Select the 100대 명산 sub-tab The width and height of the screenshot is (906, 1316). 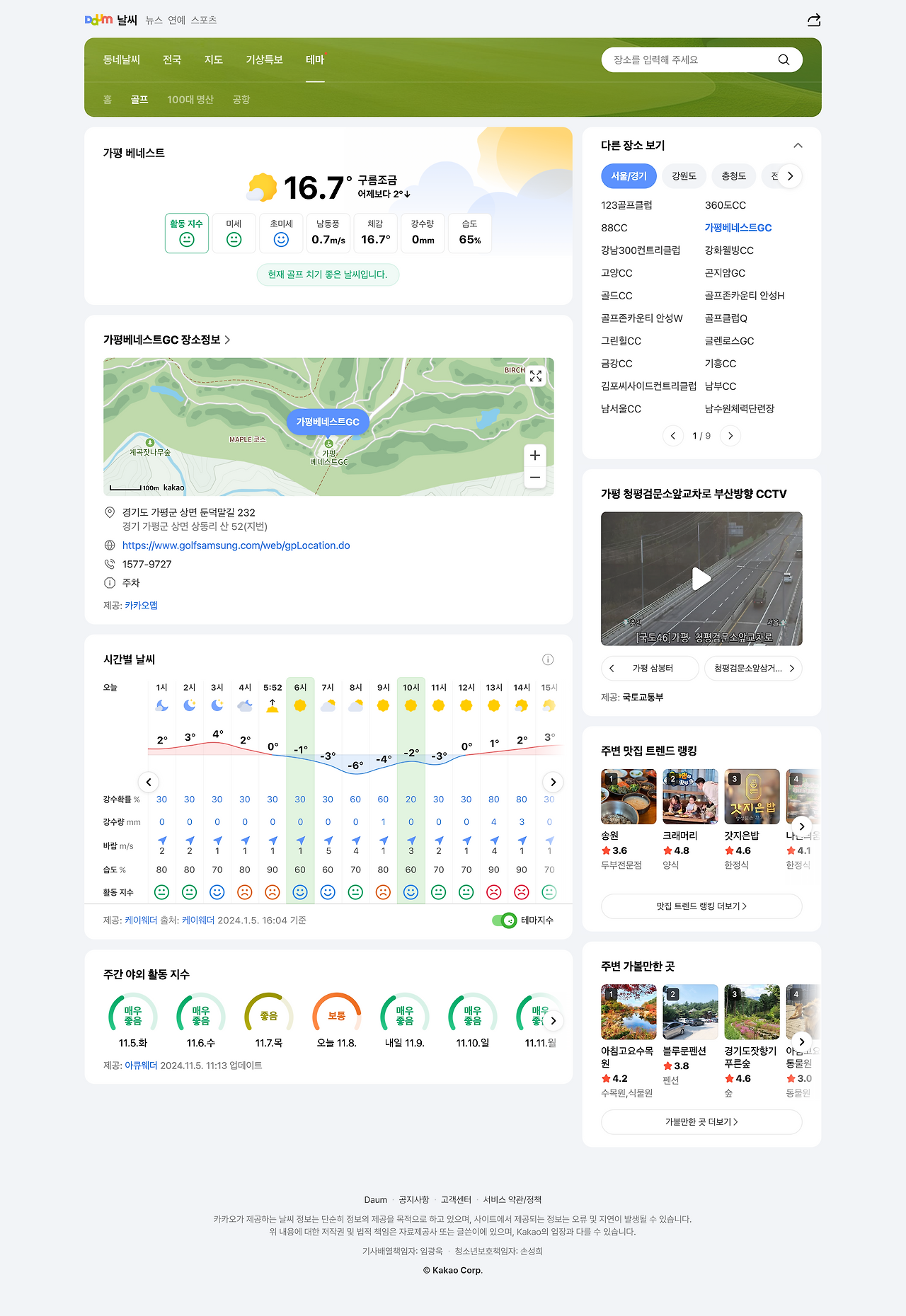190,100
